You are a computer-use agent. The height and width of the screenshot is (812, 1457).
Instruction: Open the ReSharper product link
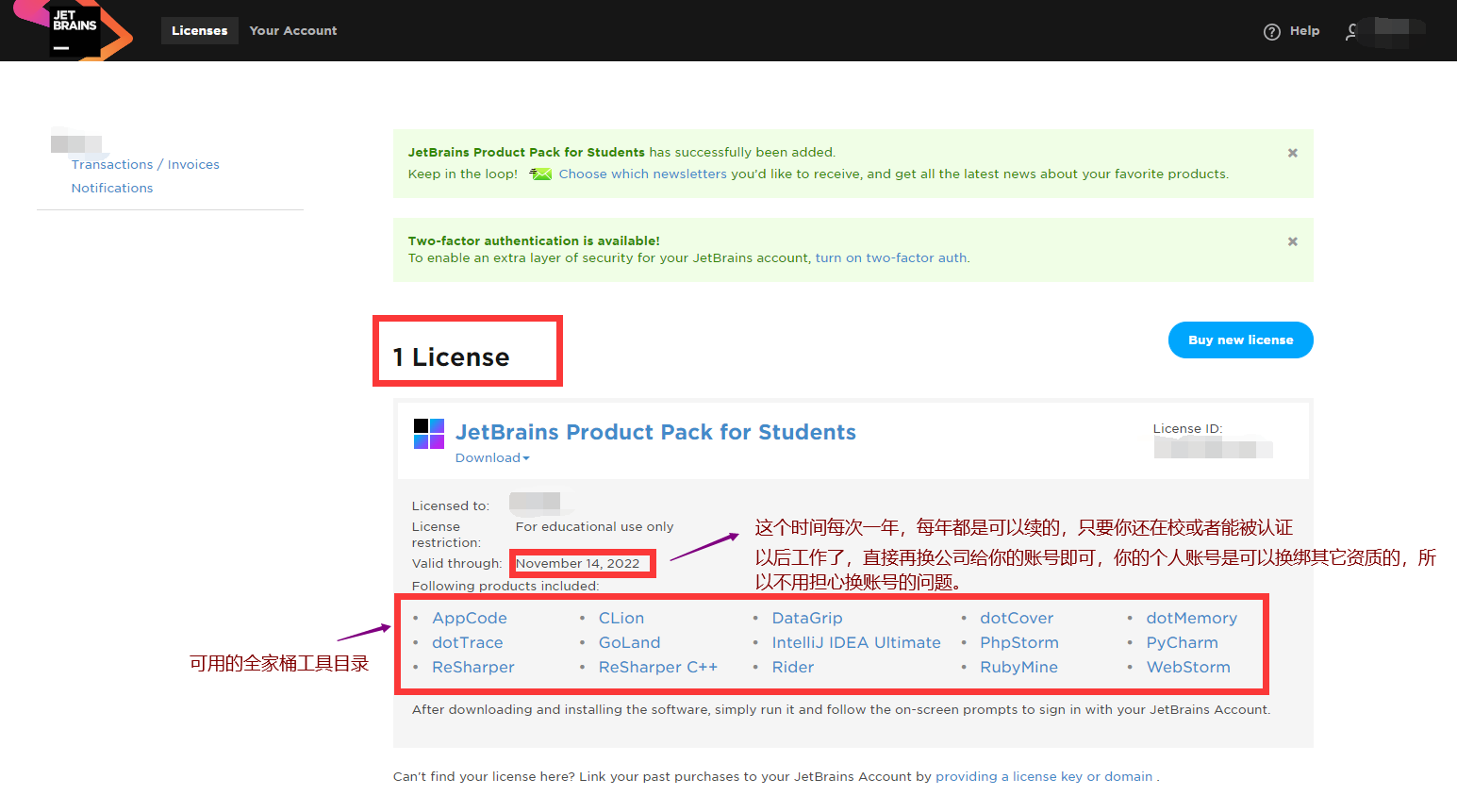click(x=473, y=667)
